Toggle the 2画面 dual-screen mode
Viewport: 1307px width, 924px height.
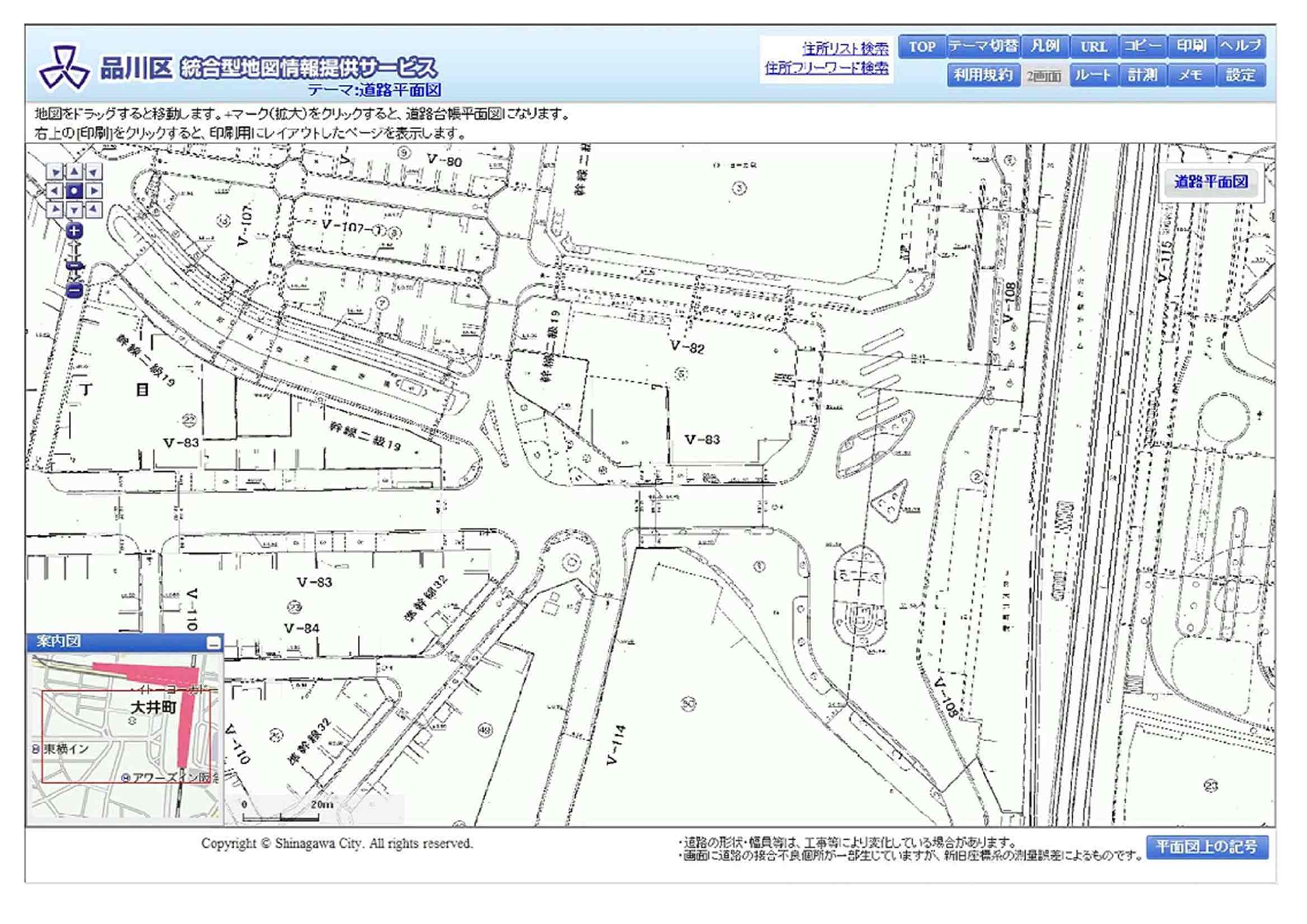coord(1044,75)
